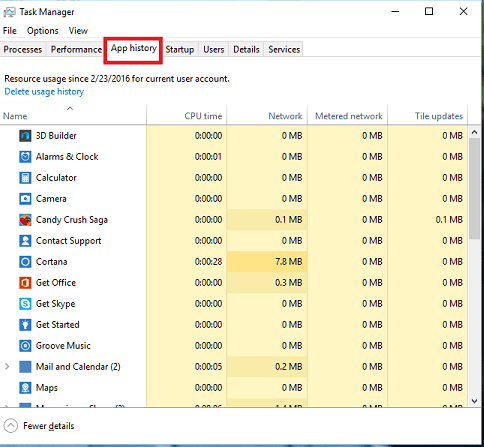Screen dimensions: 484x447
Task: Click the Get Office icon
Action: (25, 283)
